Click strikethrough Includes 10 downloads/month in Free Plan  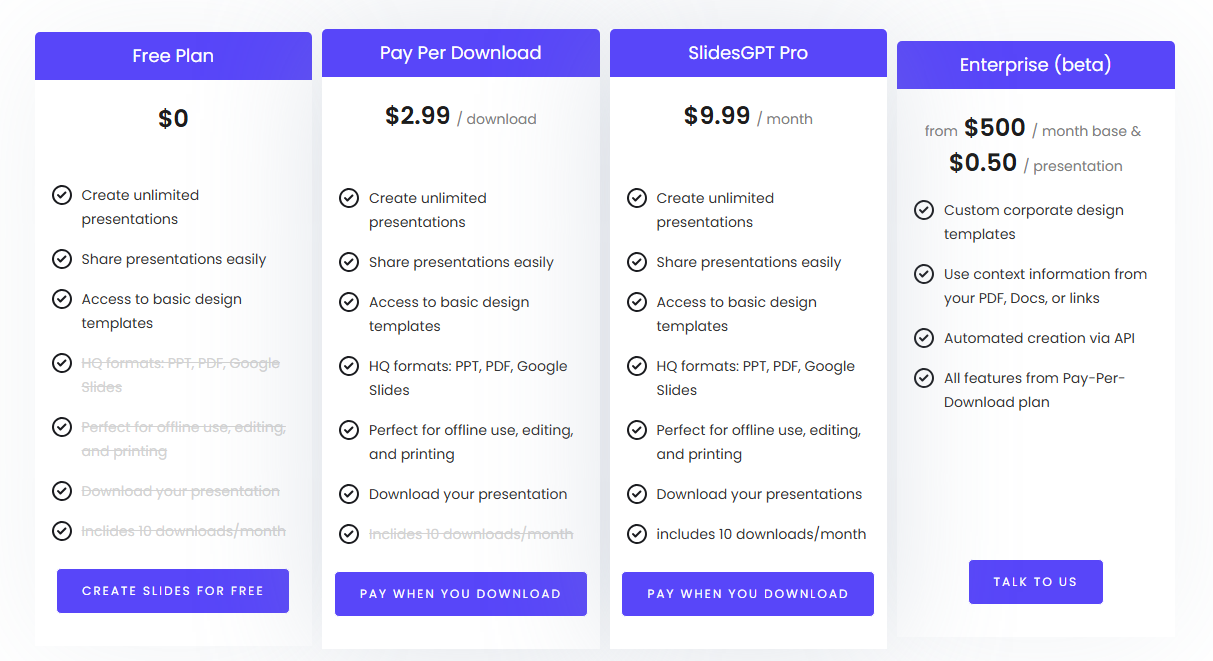coord(184,531)
